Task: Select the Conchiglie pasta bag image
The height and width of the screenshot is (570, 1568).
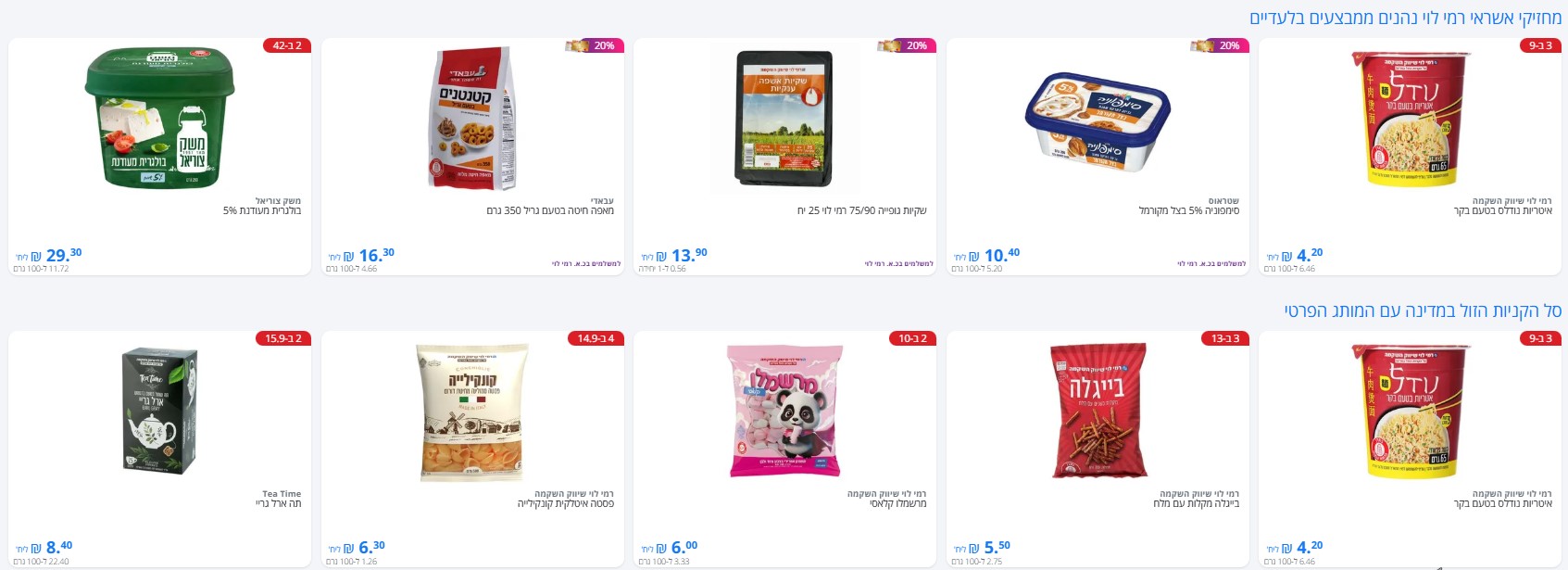Action: pos(472,412)
